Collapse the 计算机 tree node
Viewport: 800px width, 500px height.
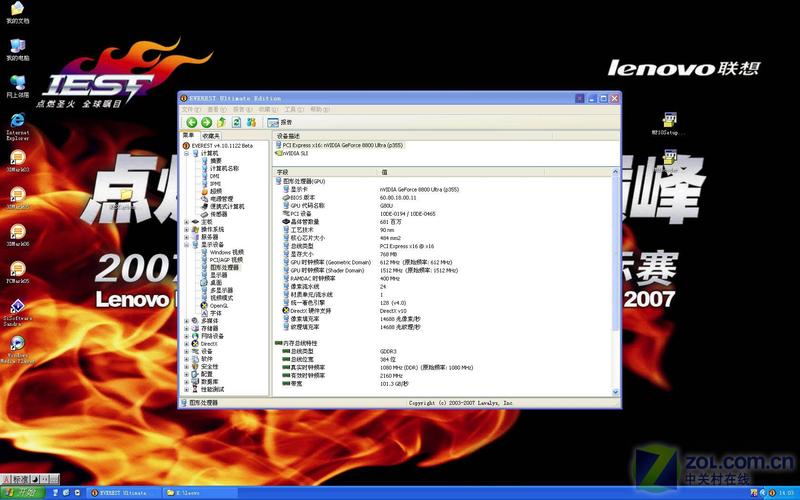tap(187, 153)
